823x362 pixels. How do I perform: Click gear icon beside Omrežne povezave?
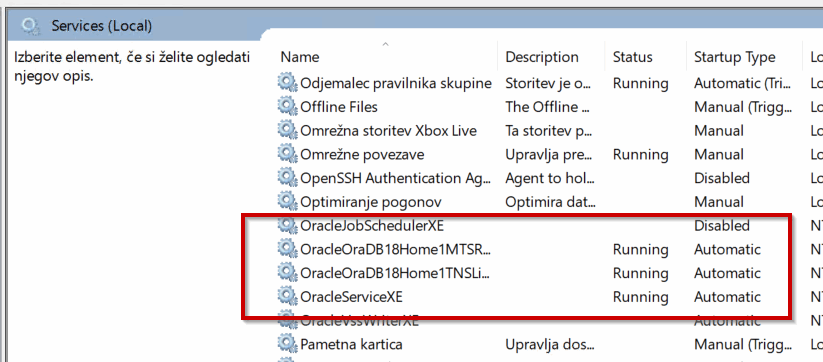(x=287, y=154)
